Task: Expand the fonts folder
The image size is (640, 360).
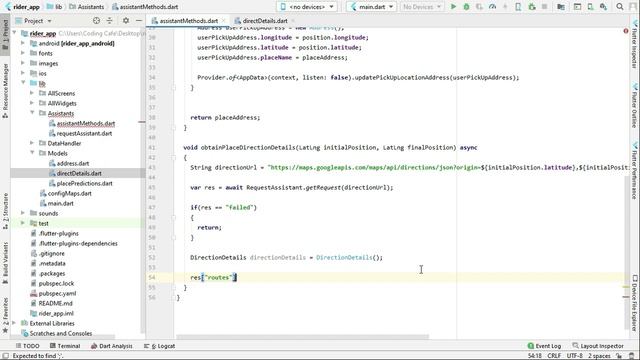Action: [23, 53]
